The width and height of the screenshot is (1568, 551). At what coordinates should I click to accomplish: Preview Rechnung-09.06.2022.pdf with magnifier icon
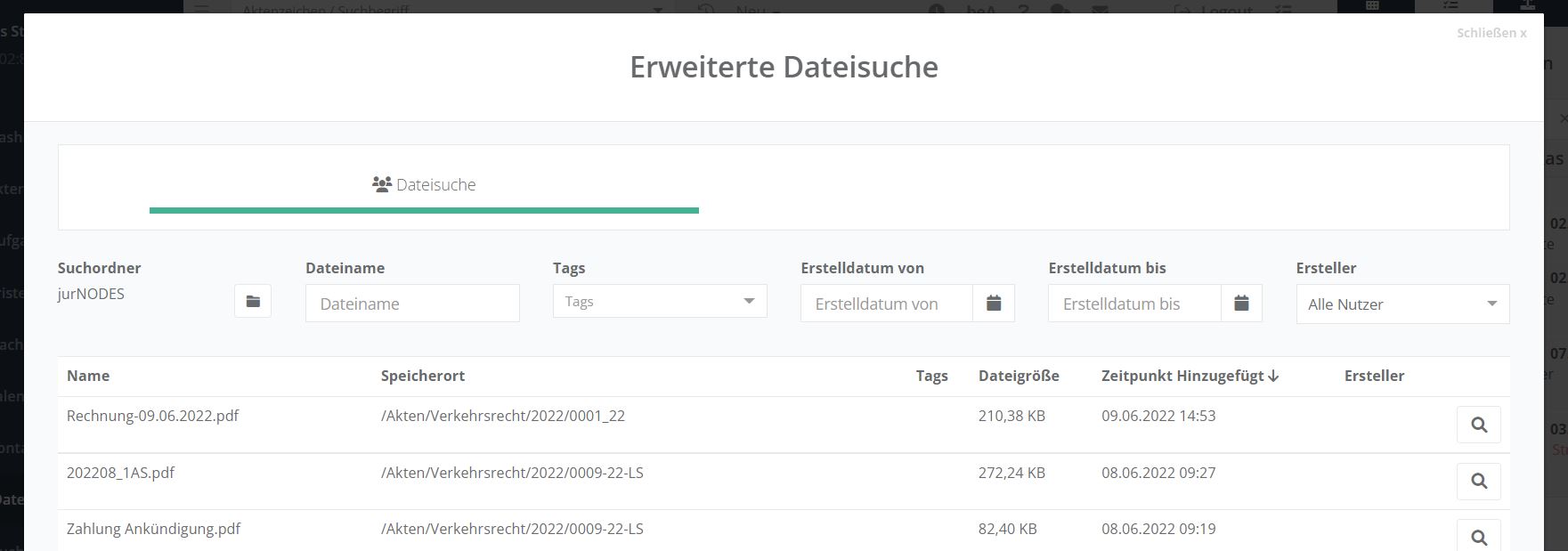coord(1478,425)
